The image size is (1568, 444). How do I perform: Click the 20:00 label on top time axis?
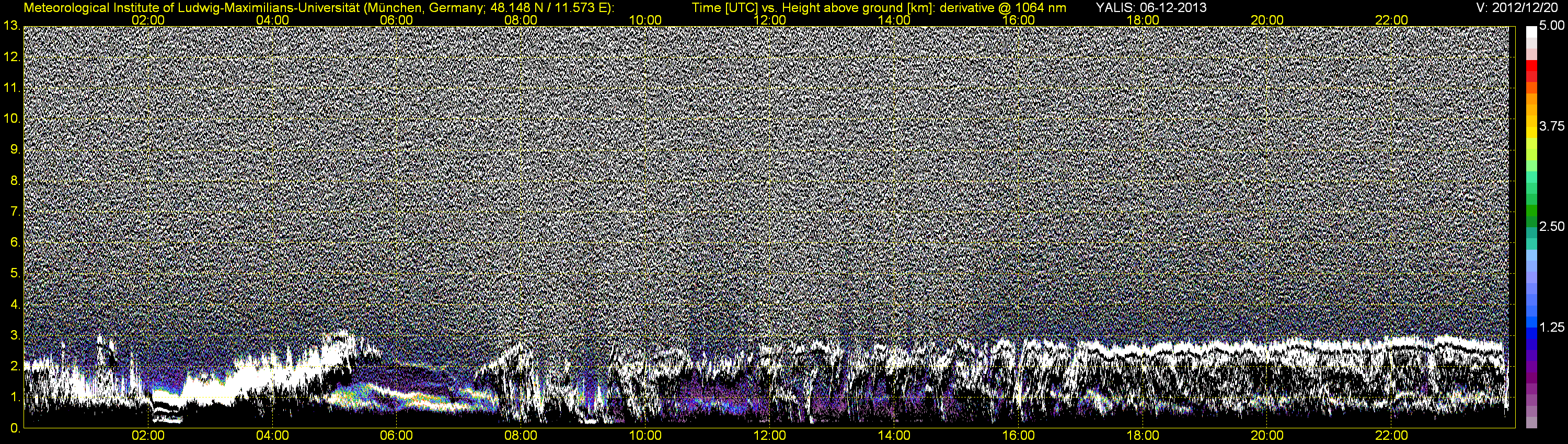(1267, 20)
